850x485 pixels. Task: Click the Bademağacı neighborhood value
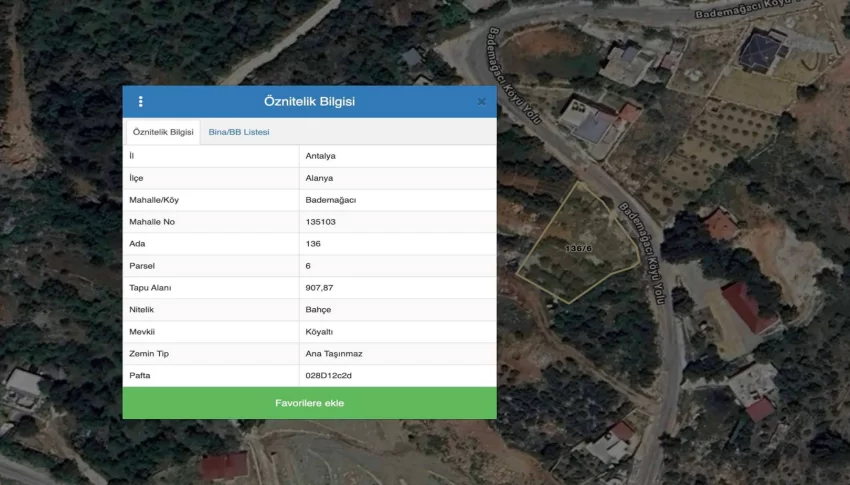coord(331,200)
